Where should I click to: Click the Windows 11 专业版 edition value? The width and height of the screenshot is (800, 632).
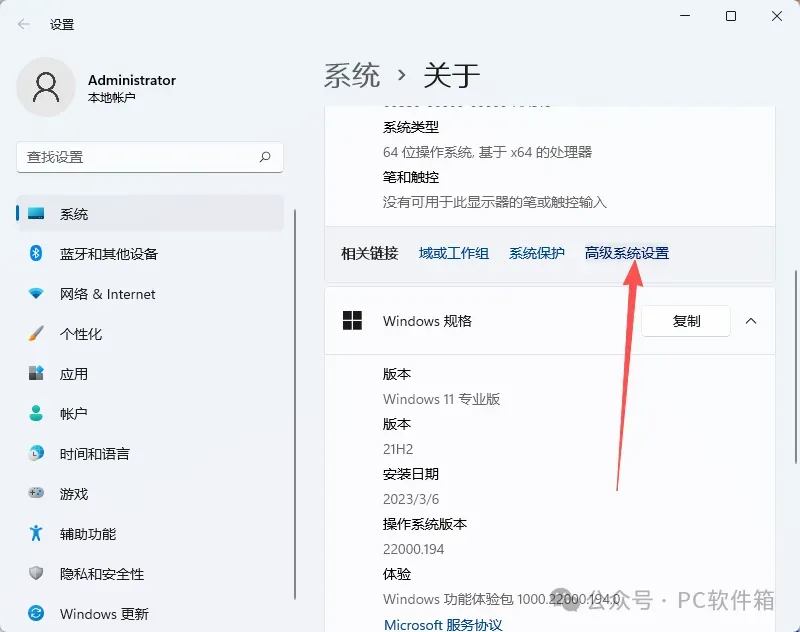(x=441, y=399)
